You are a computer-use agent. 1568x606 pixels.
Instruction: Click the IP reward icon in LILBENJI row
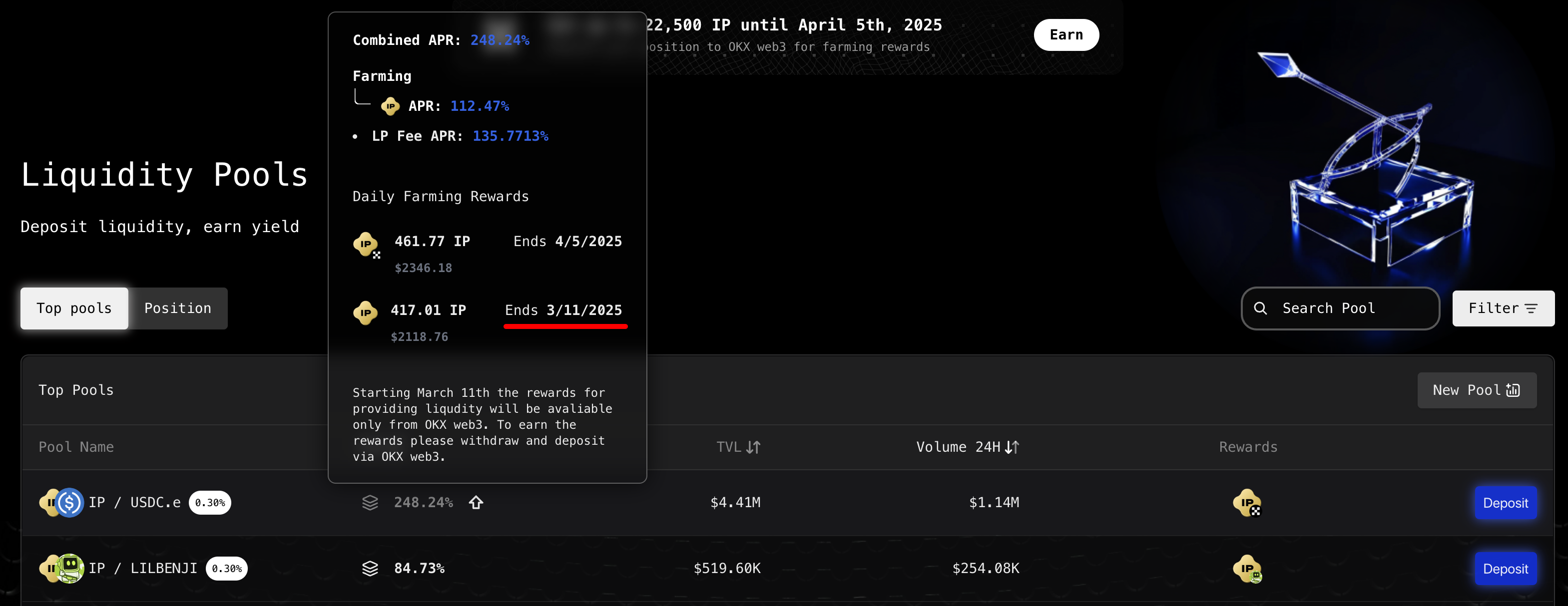click(1247, 569)
